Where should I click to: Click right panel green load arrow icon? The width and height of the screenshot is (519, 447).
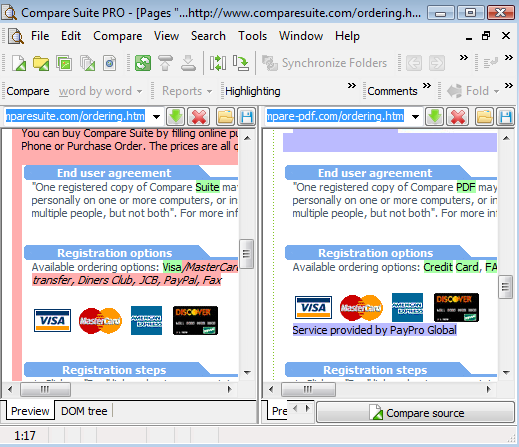click(x=434, y=117)
